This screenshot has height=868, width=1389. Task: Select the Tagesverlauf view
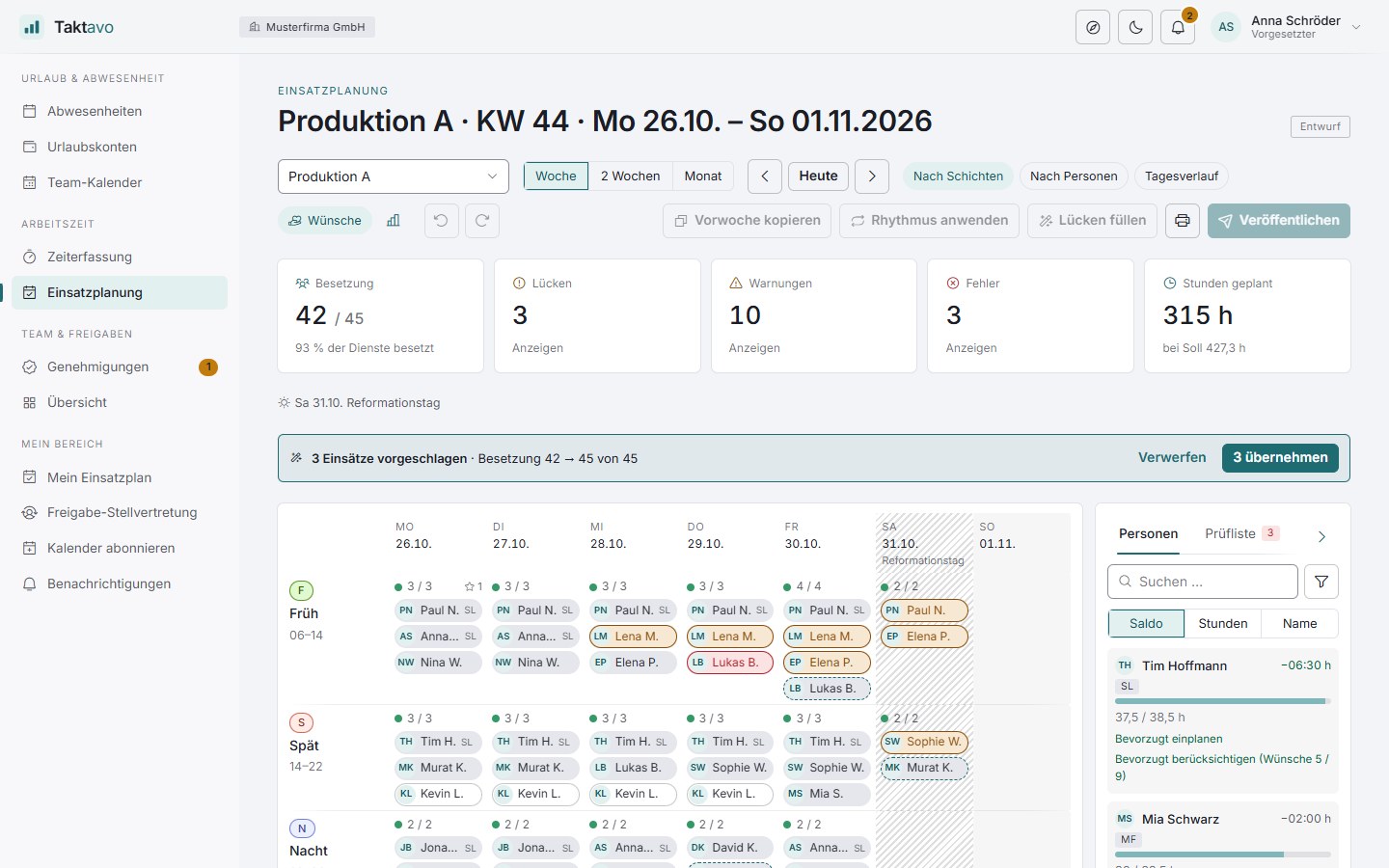[1182, 176]
